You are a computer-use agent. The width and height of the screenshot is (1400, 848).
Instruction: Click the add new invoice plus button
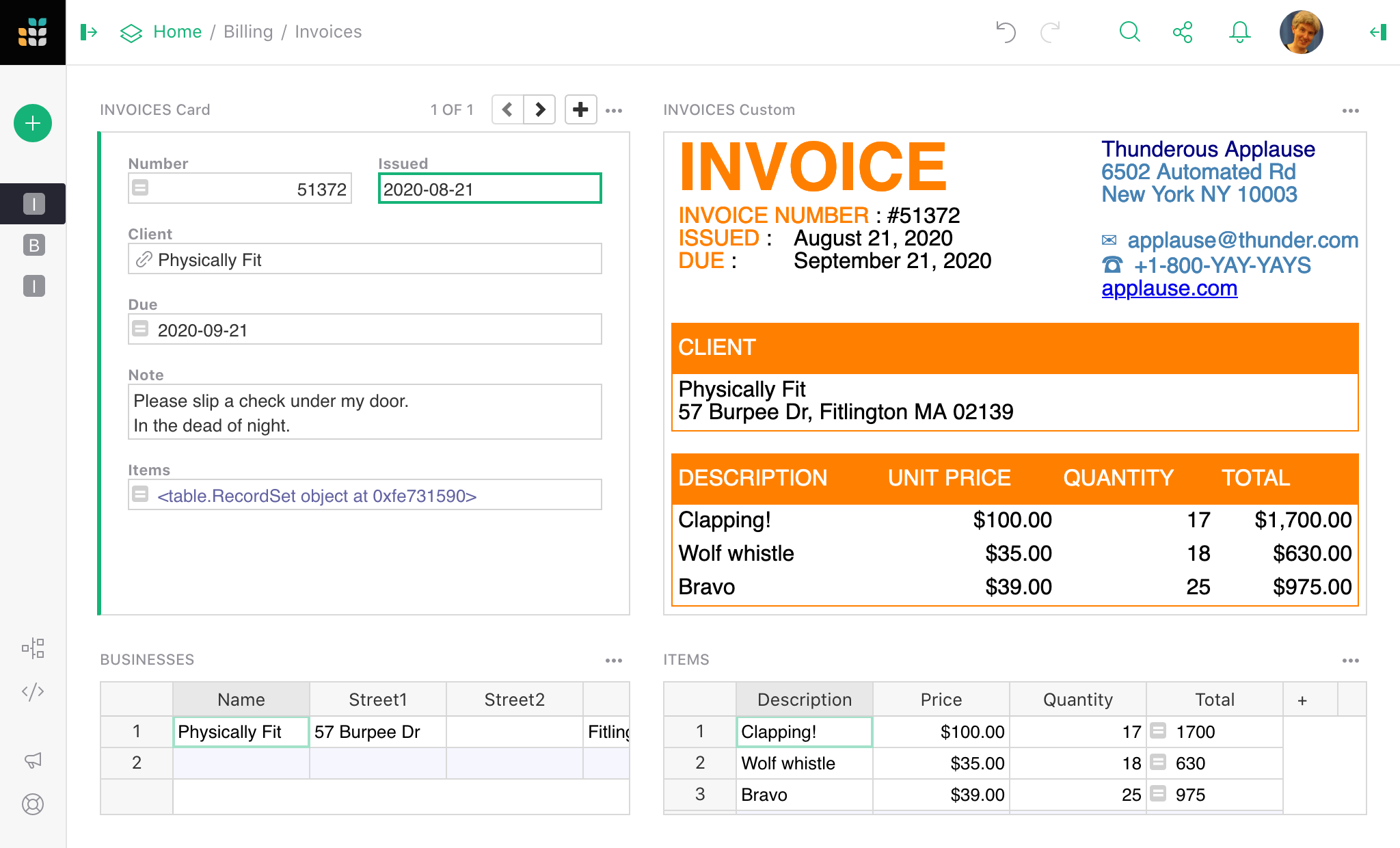[581, 109]
